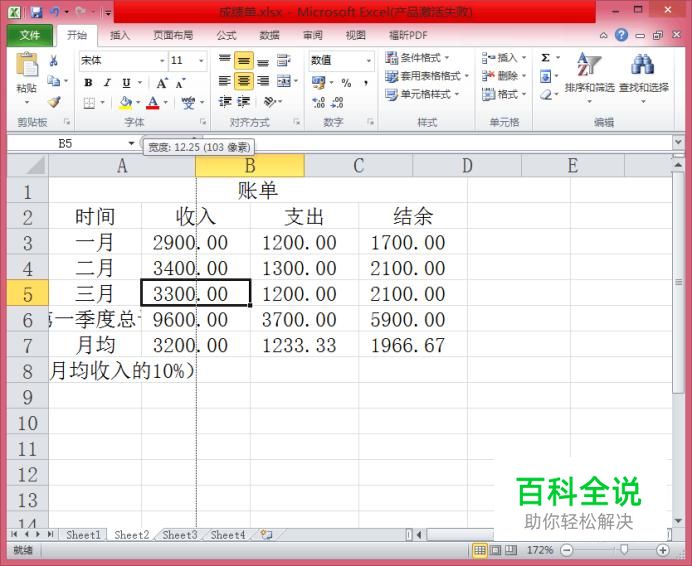Select column C header
The height and width of the screenshot is (566, 692).
[x=358, y=166]
